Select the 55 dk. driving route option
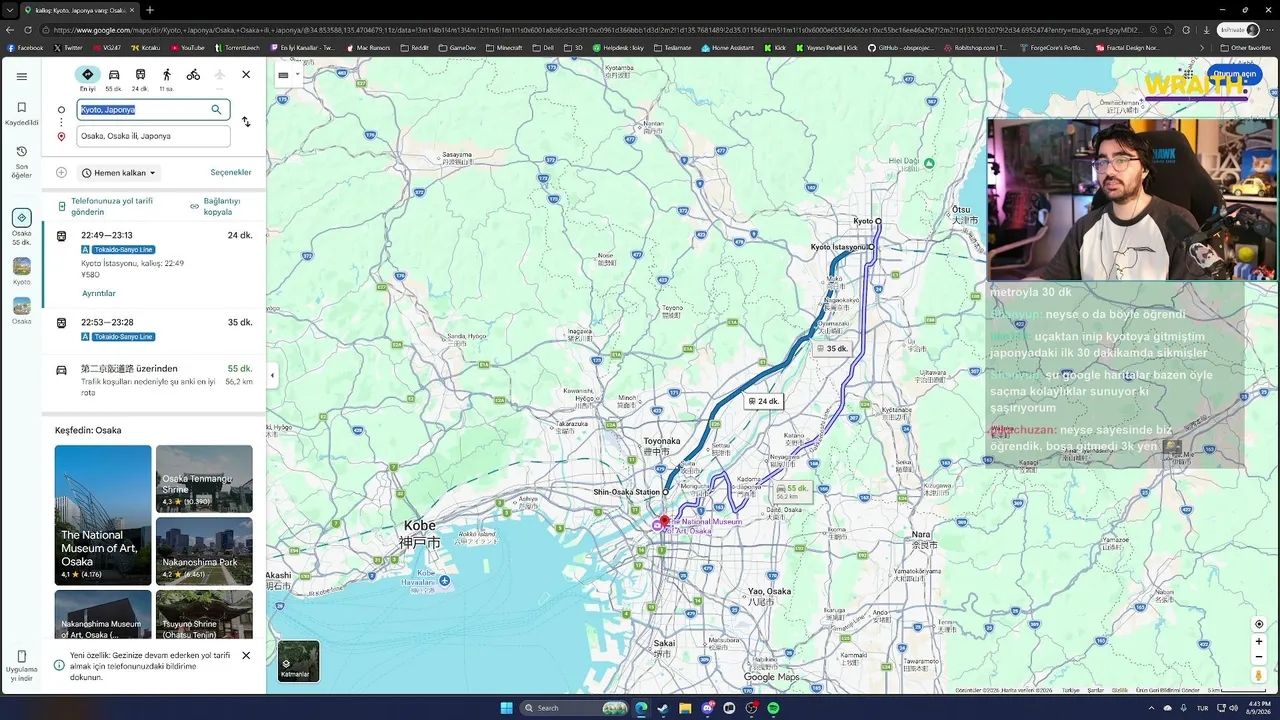The height and width of the screenshot is (720, 1280). point(154,380)
